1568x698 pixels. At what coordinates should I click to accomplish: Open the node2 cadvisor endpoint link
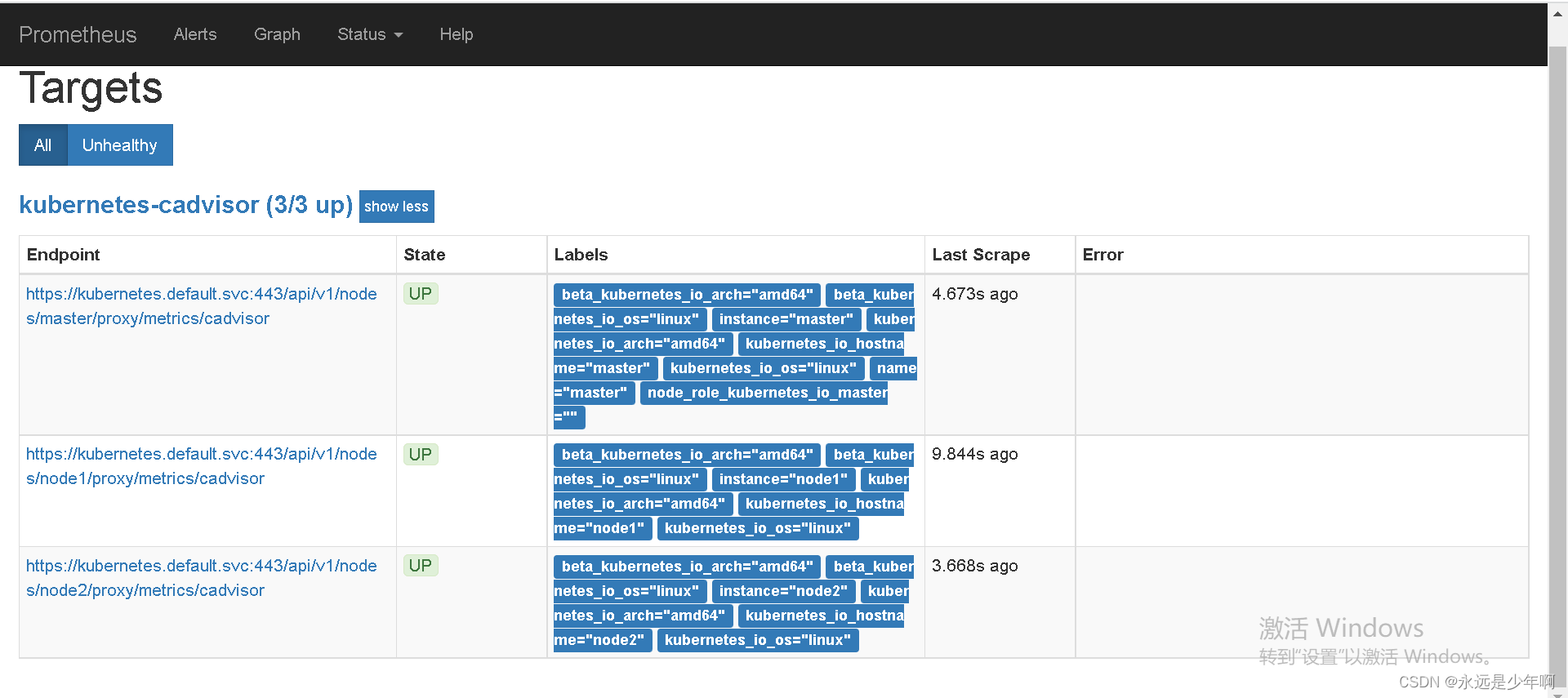click(x=202, y=578)
